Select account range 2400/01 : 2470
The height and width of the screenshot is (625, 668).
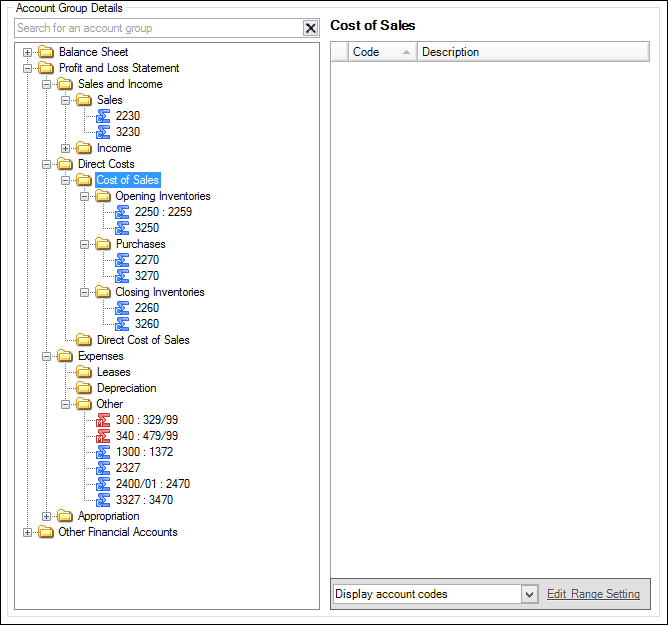pos(152,484)
